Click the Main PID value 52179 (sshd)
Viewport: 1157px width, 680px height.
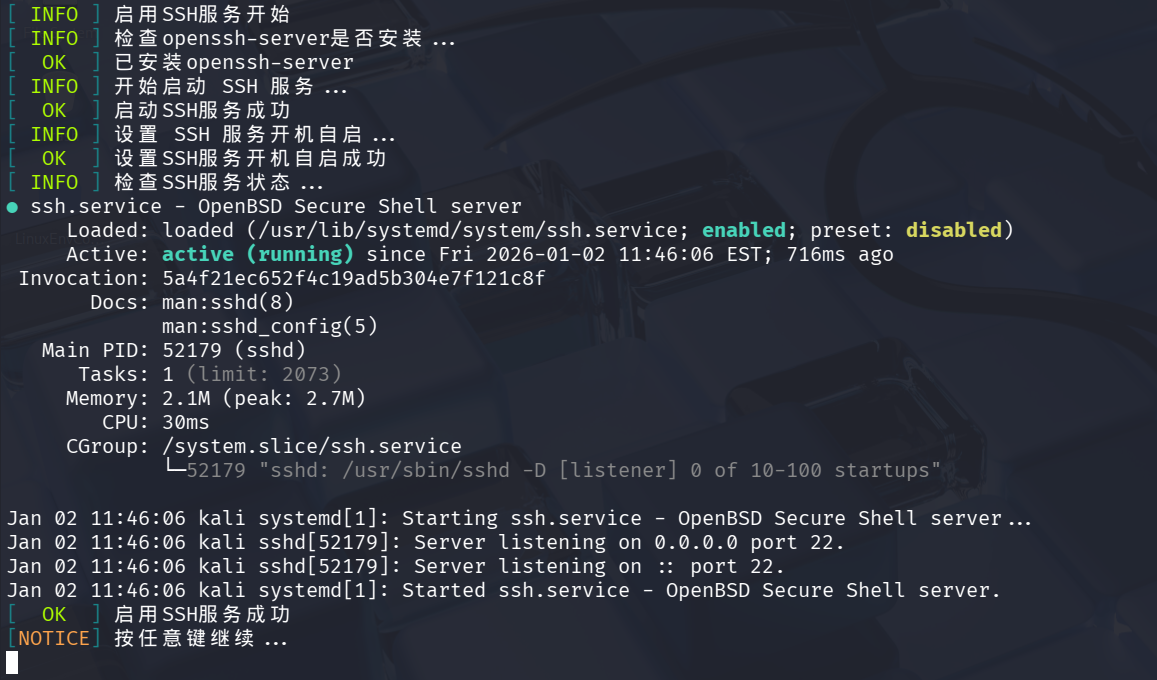(234, 350)
